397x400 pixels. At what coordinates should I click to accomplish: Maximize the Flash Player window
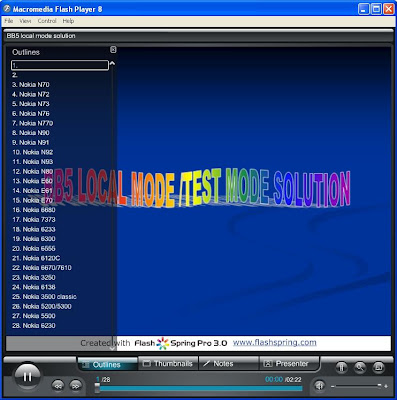click(x=376, y=9)
